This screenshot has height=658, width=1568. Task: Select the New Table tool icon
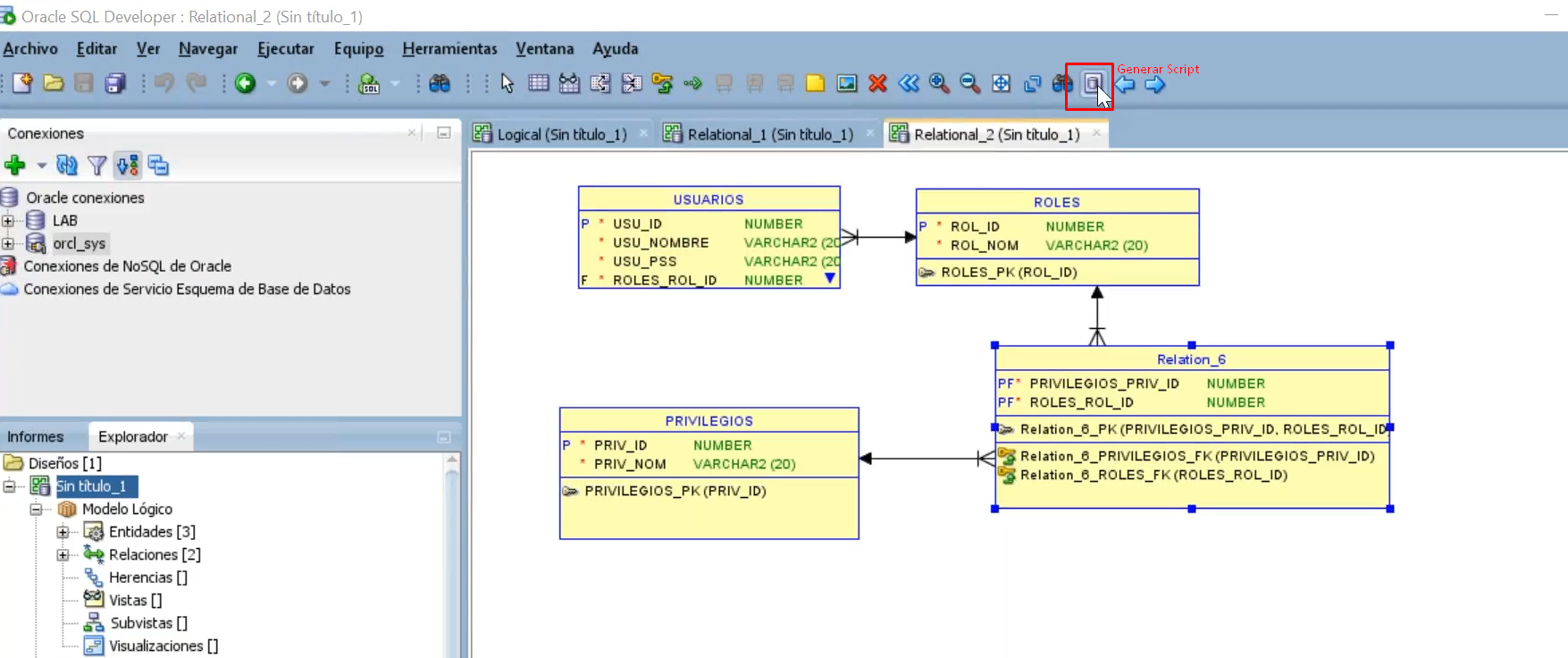coord(538,83)
